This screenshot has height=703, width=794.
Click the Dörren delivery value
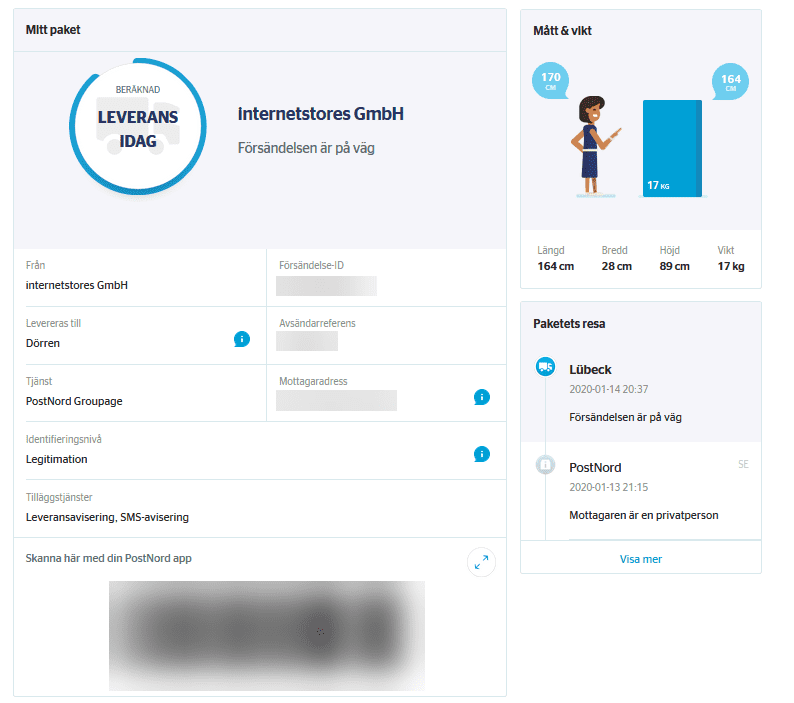click(x=43, y=343)
